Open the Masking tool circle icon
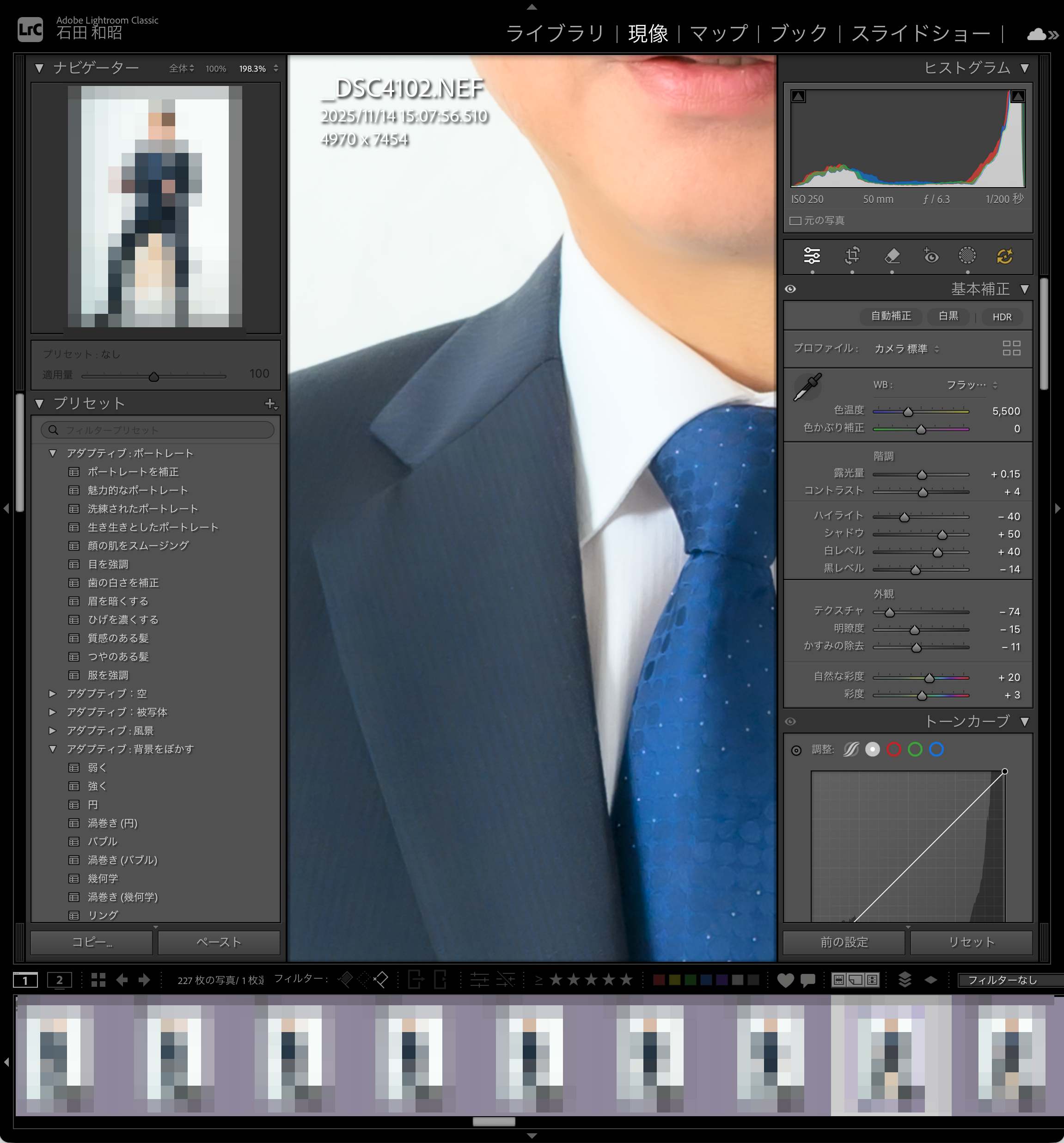This screenshot has width=1064, height=1143. (967, 255)
